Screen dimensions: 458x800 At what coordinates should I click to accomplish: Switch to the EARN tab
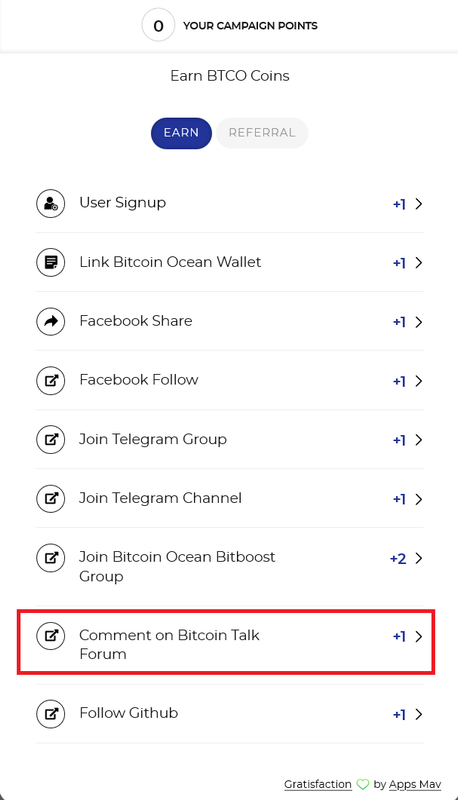pos(181,133)
